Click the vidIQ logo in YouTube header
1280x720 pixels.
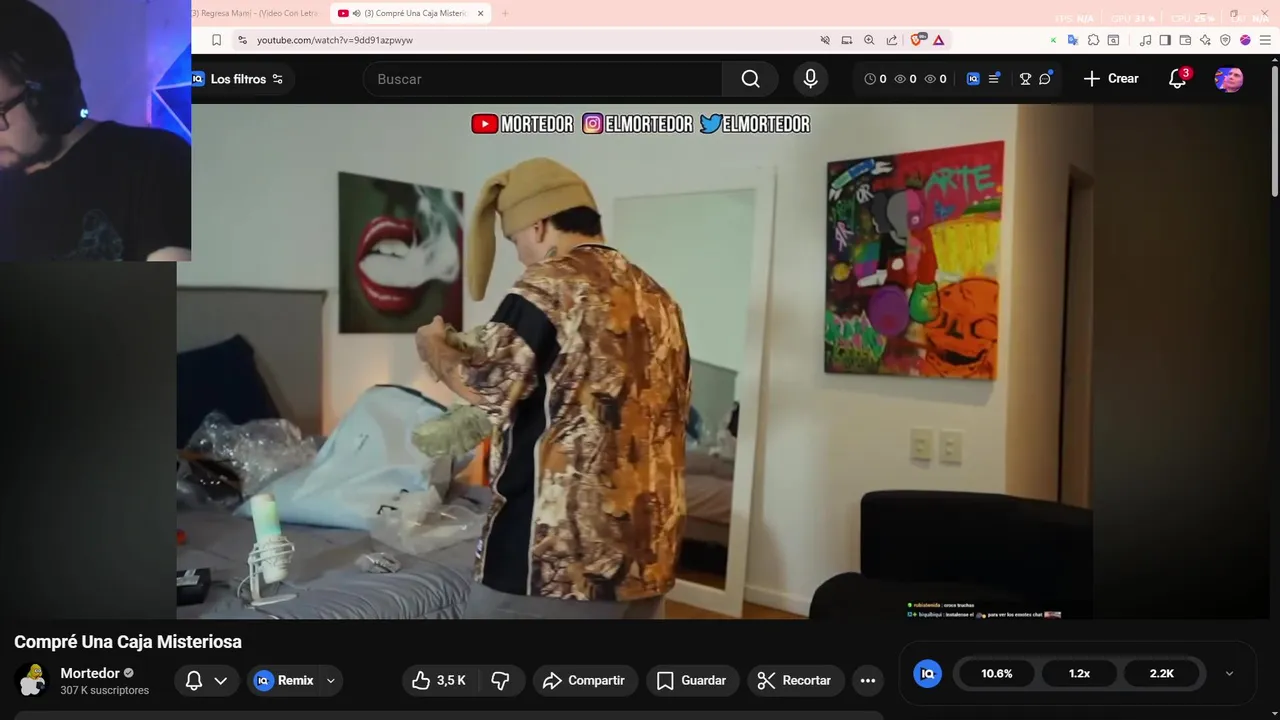point(973,79)
